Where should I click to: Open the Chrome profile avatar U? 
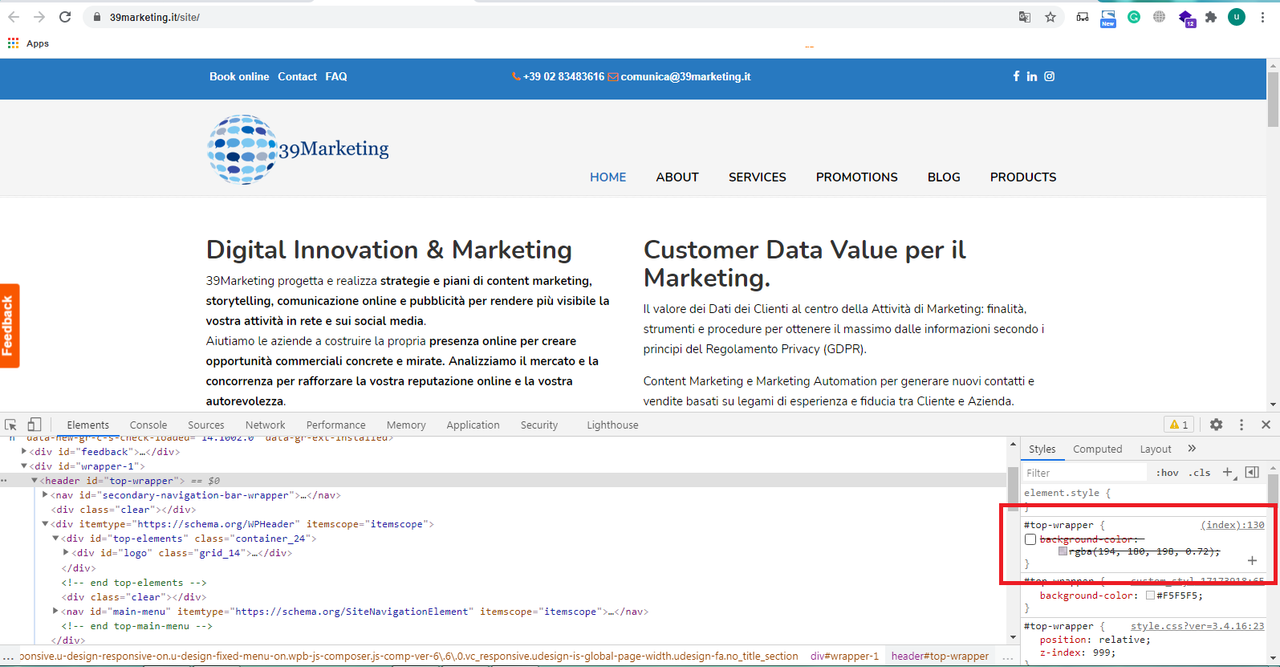(1237, 17)
